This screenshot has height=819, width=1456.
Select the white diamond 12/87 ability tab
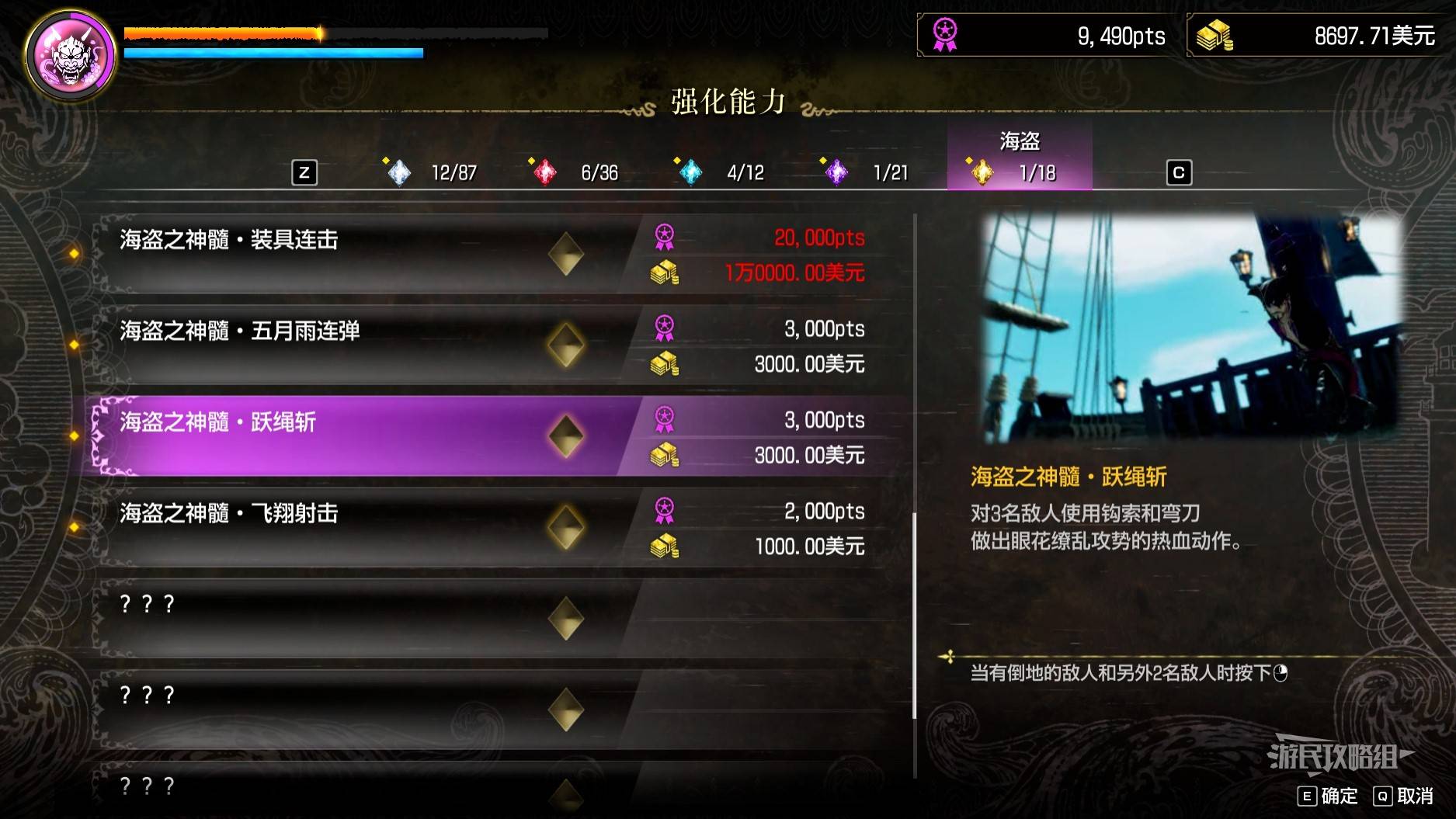(x=432, y=172)
